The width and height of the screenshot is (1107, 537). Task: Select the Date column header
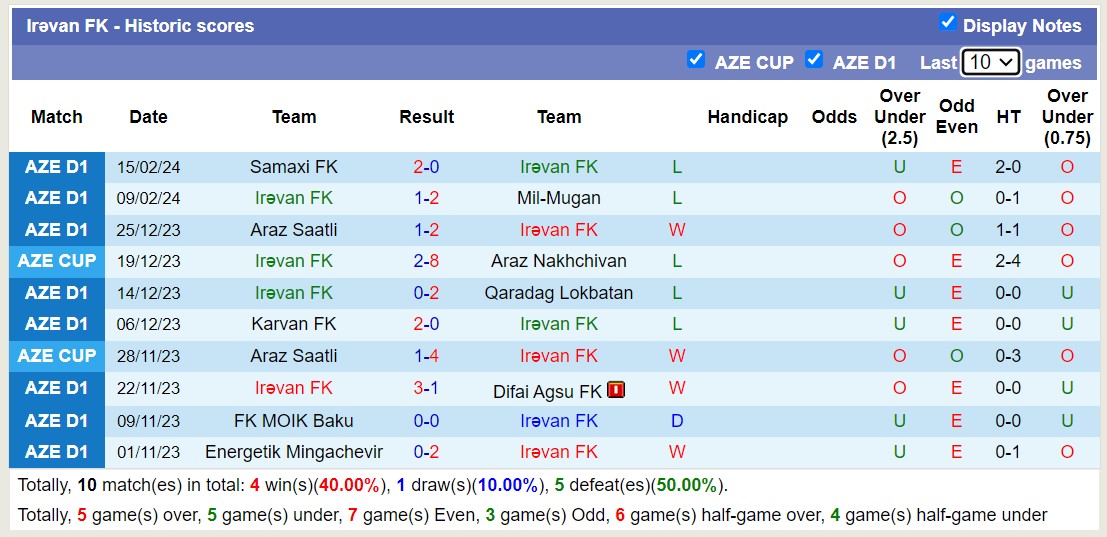(148, 117)
